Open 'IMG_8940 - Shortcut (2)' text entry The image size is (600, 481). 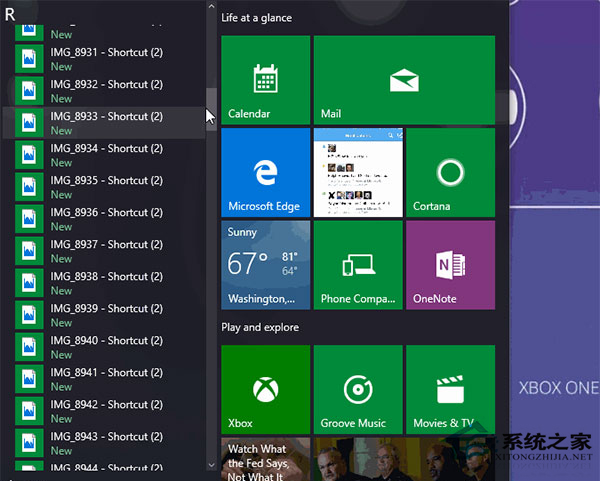click(x=107, y=341)
